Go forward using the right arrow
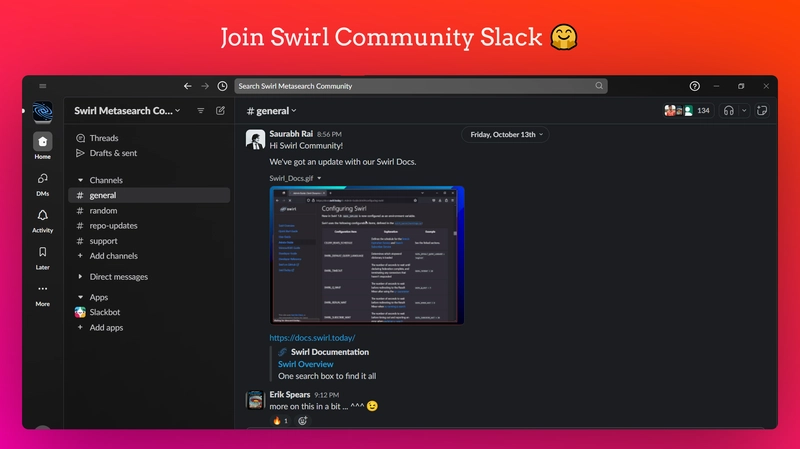 tap(205, 86)
